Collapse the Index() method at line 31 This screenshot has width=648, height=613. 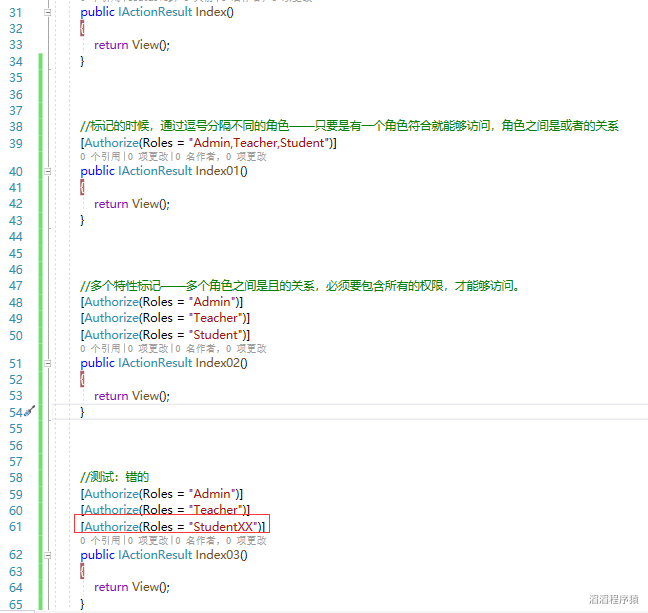click(48, 12)
